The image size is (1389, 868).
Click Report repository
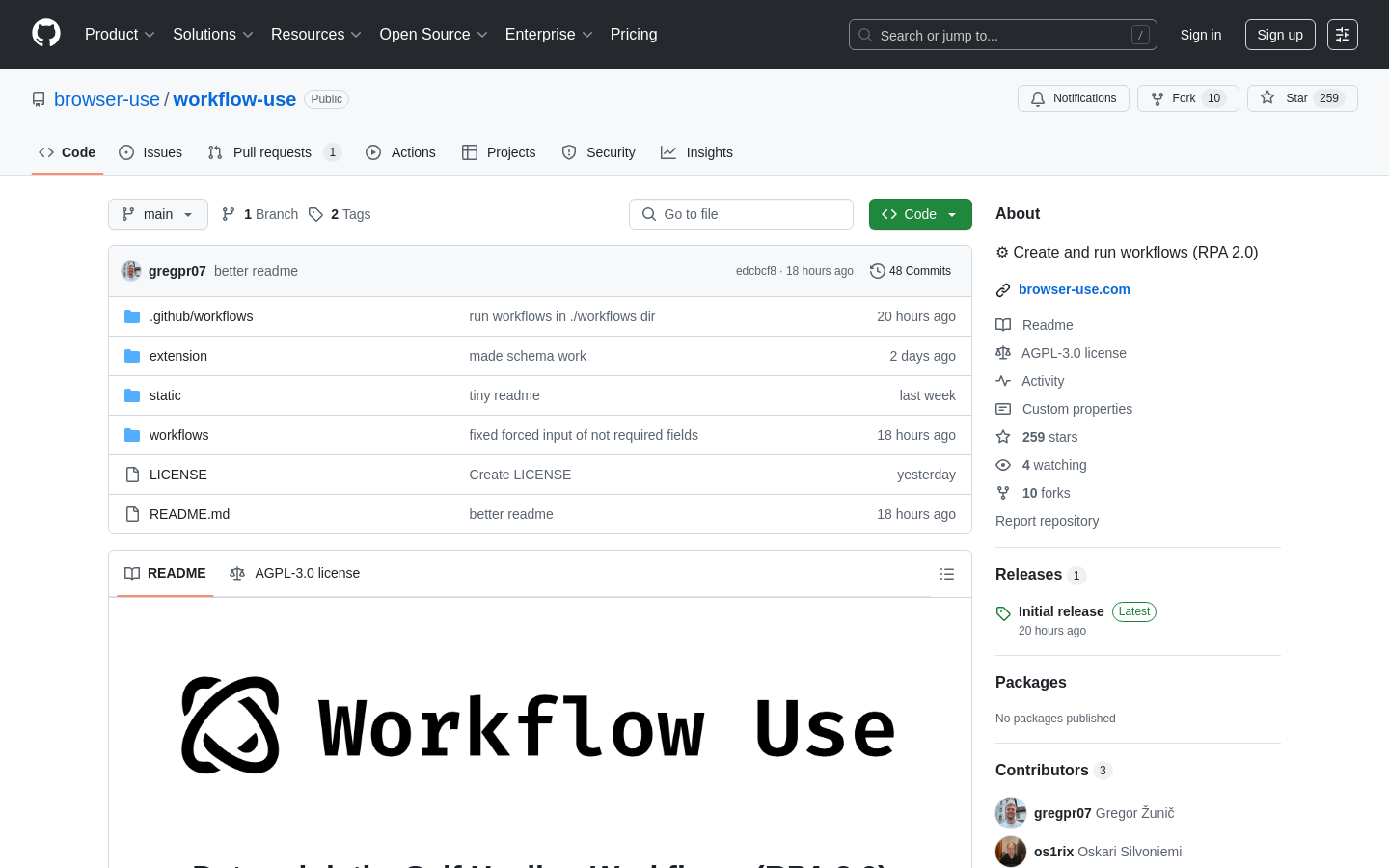tap(1047, 521)
